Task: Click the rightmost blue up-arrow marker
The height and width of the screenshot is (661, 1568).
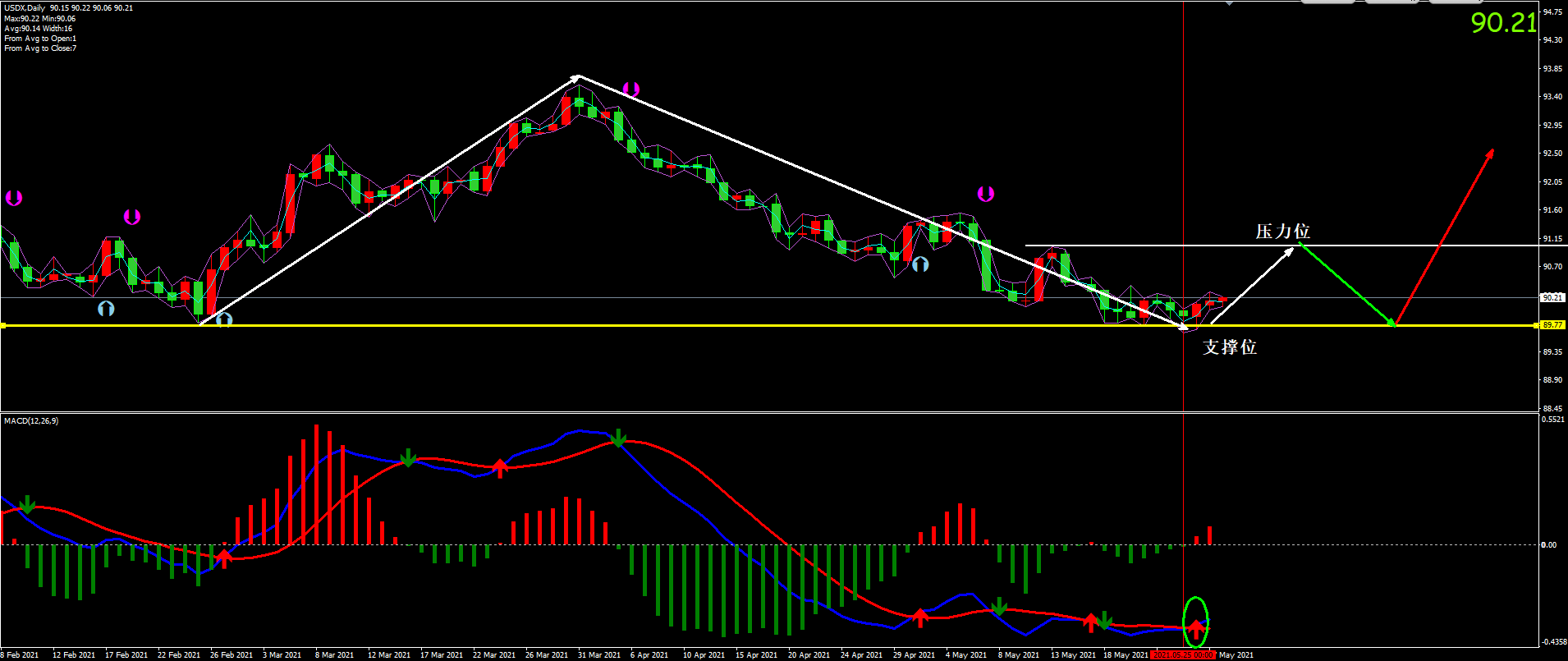Action: tap(920, 264)
